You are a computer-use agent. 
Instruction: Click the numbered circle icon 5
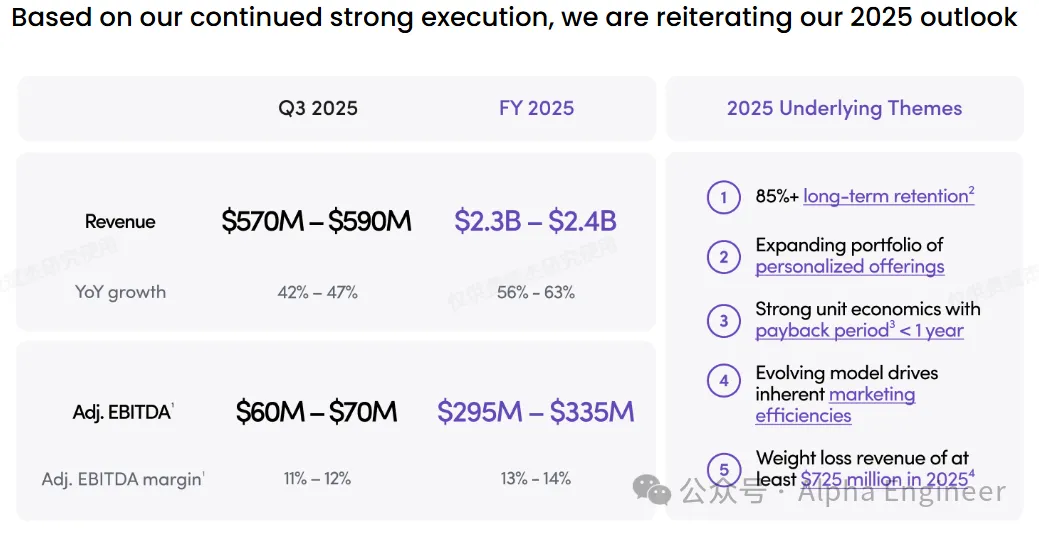(723, 469)
